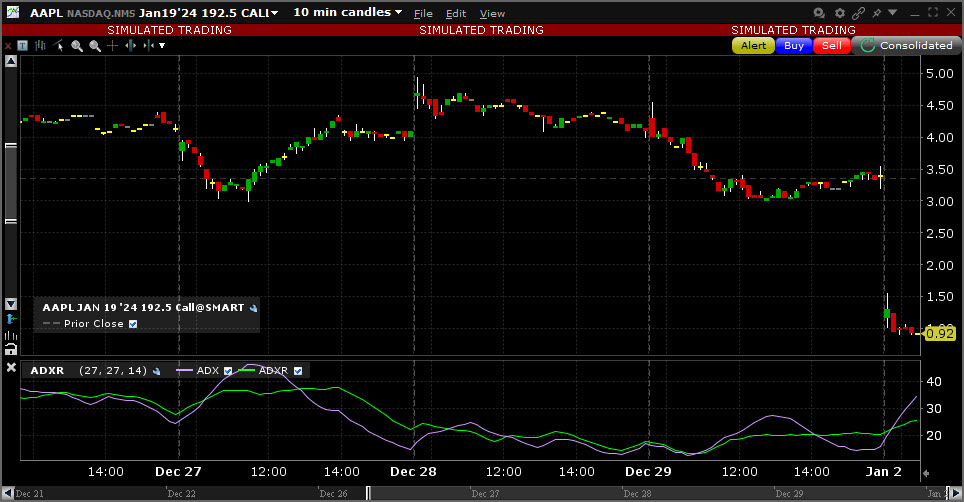Edit AAPL Call@SMART series wrench
The image size is (964, 502).
coord(253,308)
